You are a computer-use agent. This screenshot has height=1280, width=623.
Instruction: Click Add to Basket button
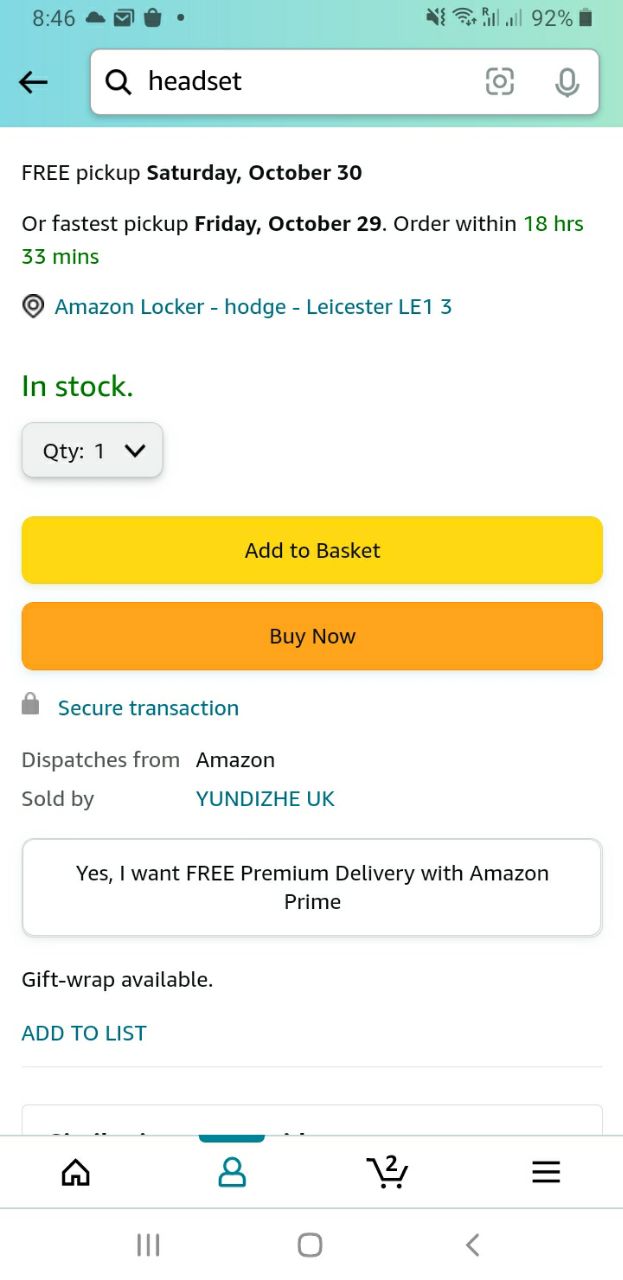[312, 550]
